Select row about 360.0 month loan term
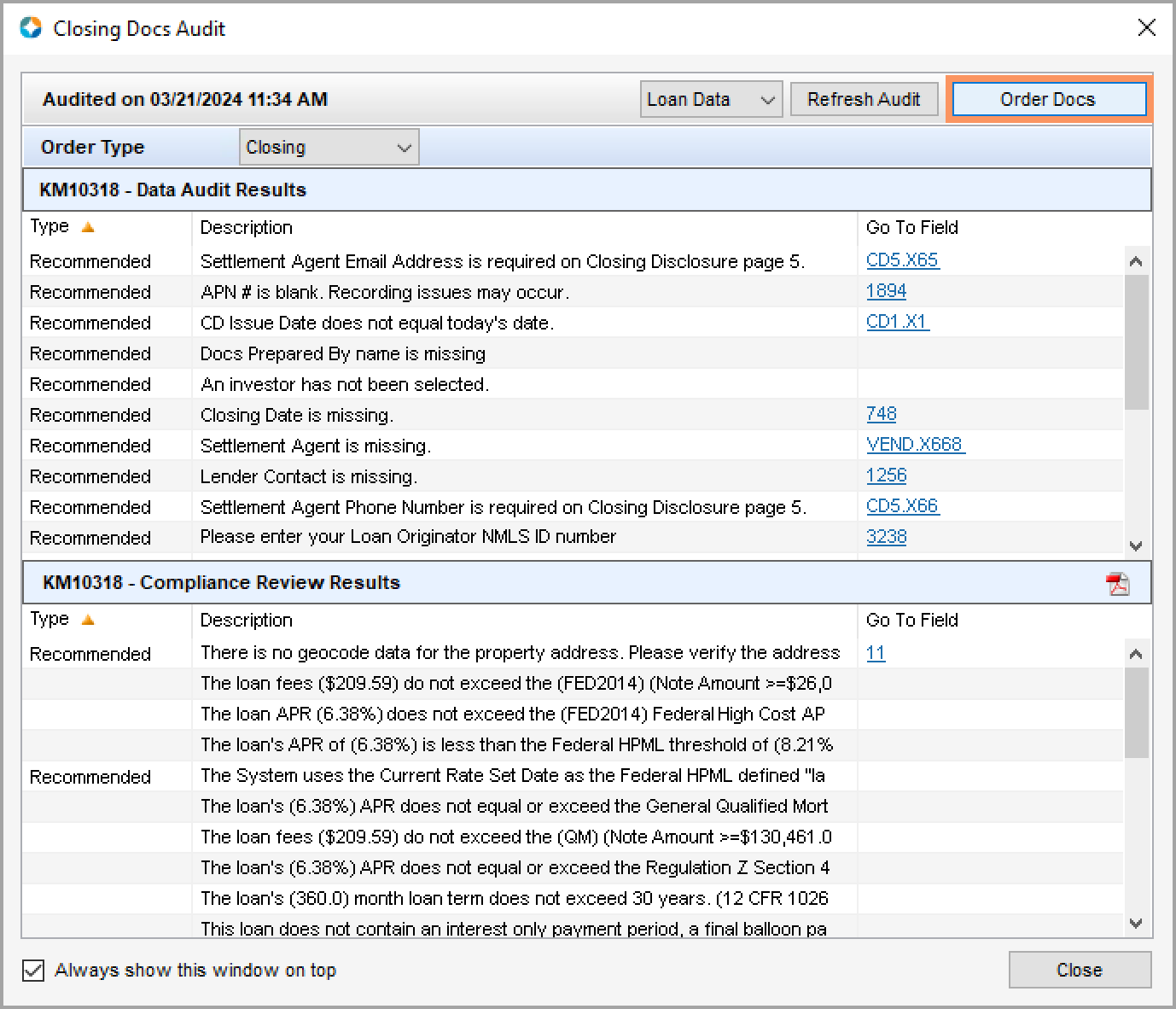 point(573,899)
